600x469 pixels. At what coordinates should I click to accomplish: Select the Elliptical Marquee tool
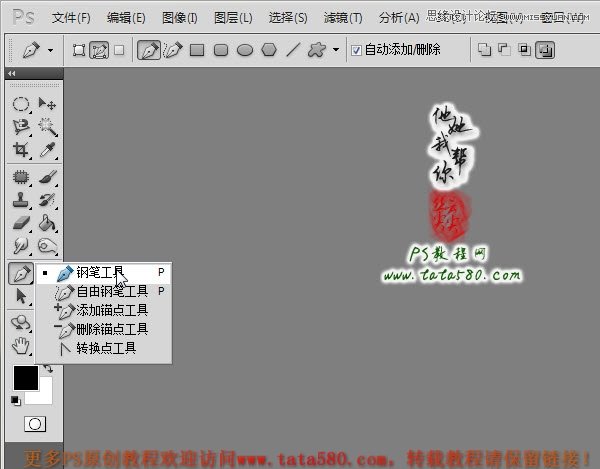21,104
